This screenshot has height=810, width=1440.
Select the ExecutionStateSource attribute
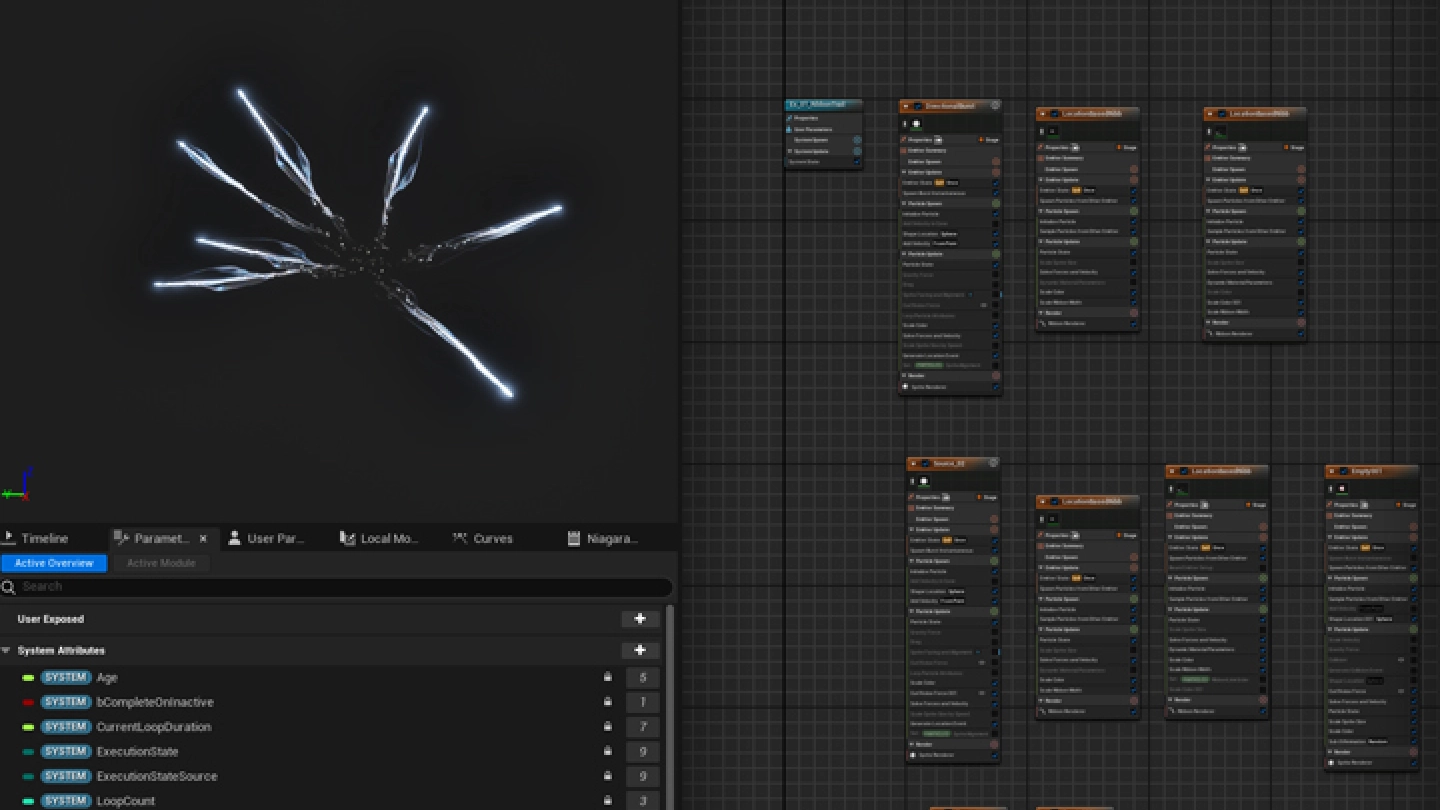click(157, 776)
